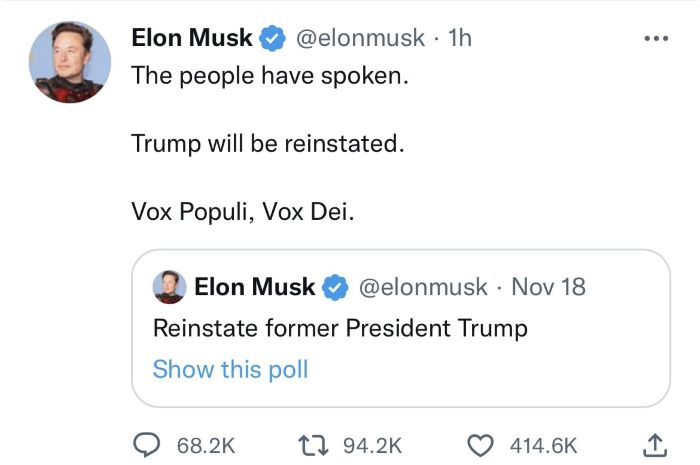Open the share upload arrow icon
Viewport: 700px width, 465px height.
point(655,445)
